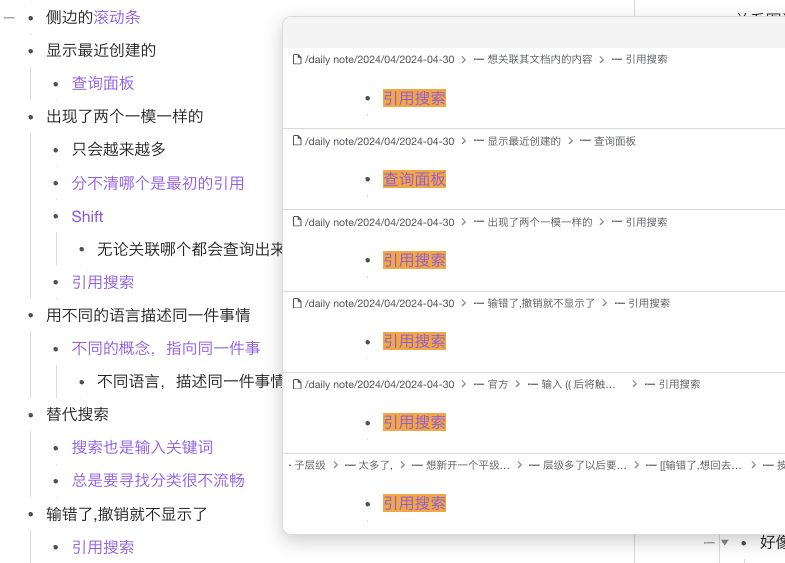Select the 只会越来越多 block
785x563 pixels.
click(119, 150)
